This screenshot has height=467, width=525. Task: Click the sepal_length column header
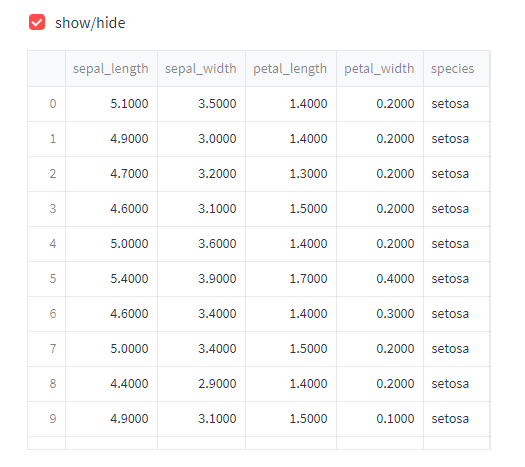[111, 69]
